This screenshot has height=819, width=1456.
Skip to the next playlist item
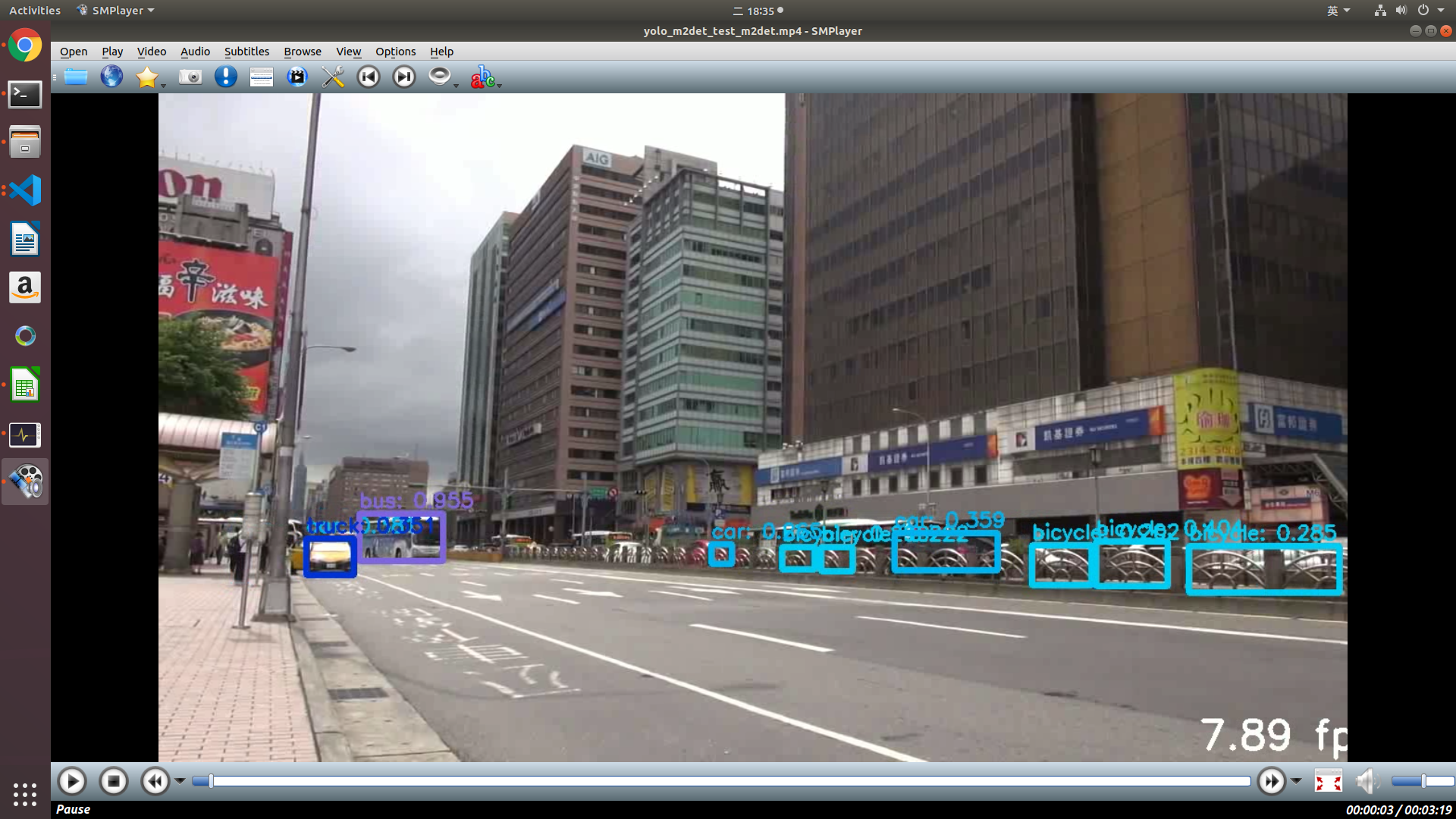pos(404,77)
